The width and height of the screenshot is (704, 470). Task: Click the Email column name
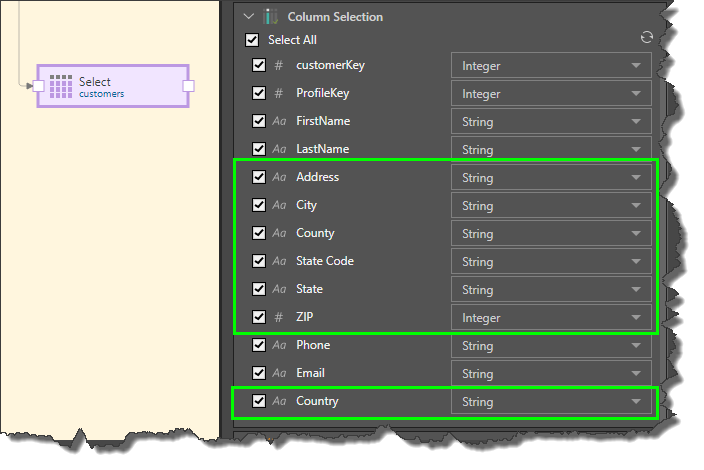(310, 373)
